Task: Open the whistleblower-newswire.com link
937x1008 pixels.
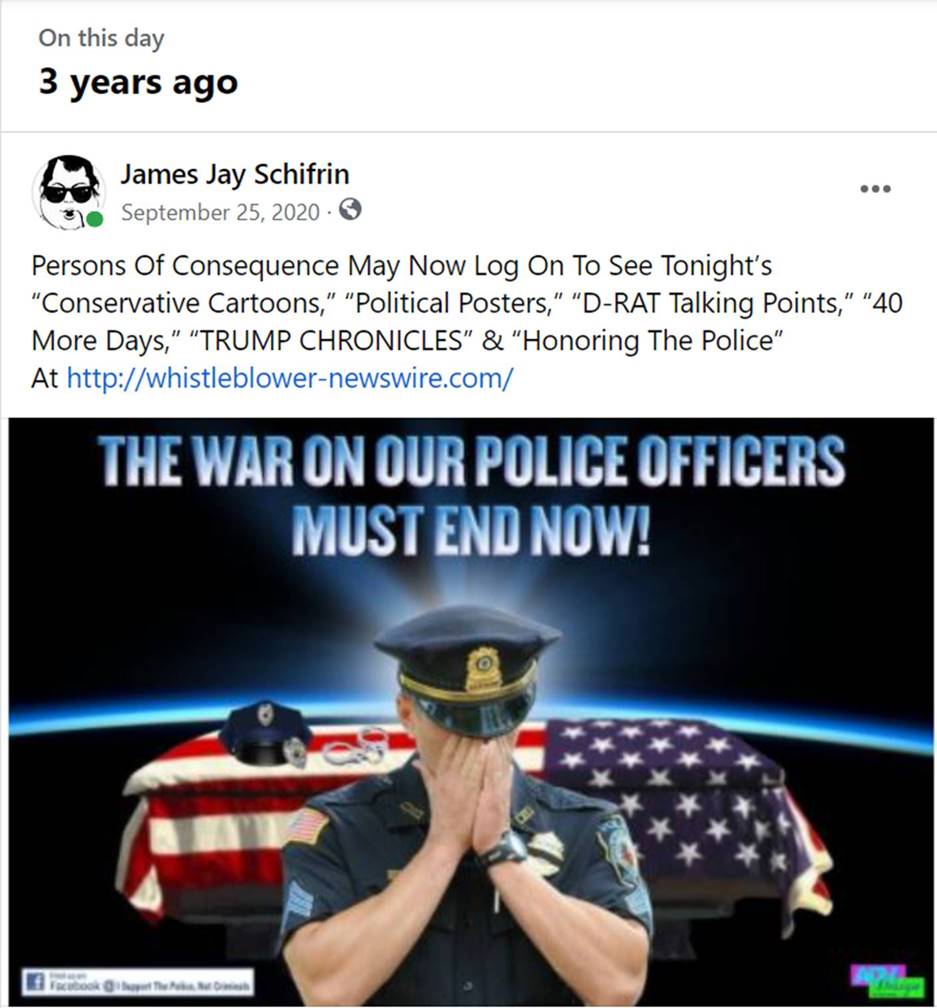Action: tap(290, 378)
